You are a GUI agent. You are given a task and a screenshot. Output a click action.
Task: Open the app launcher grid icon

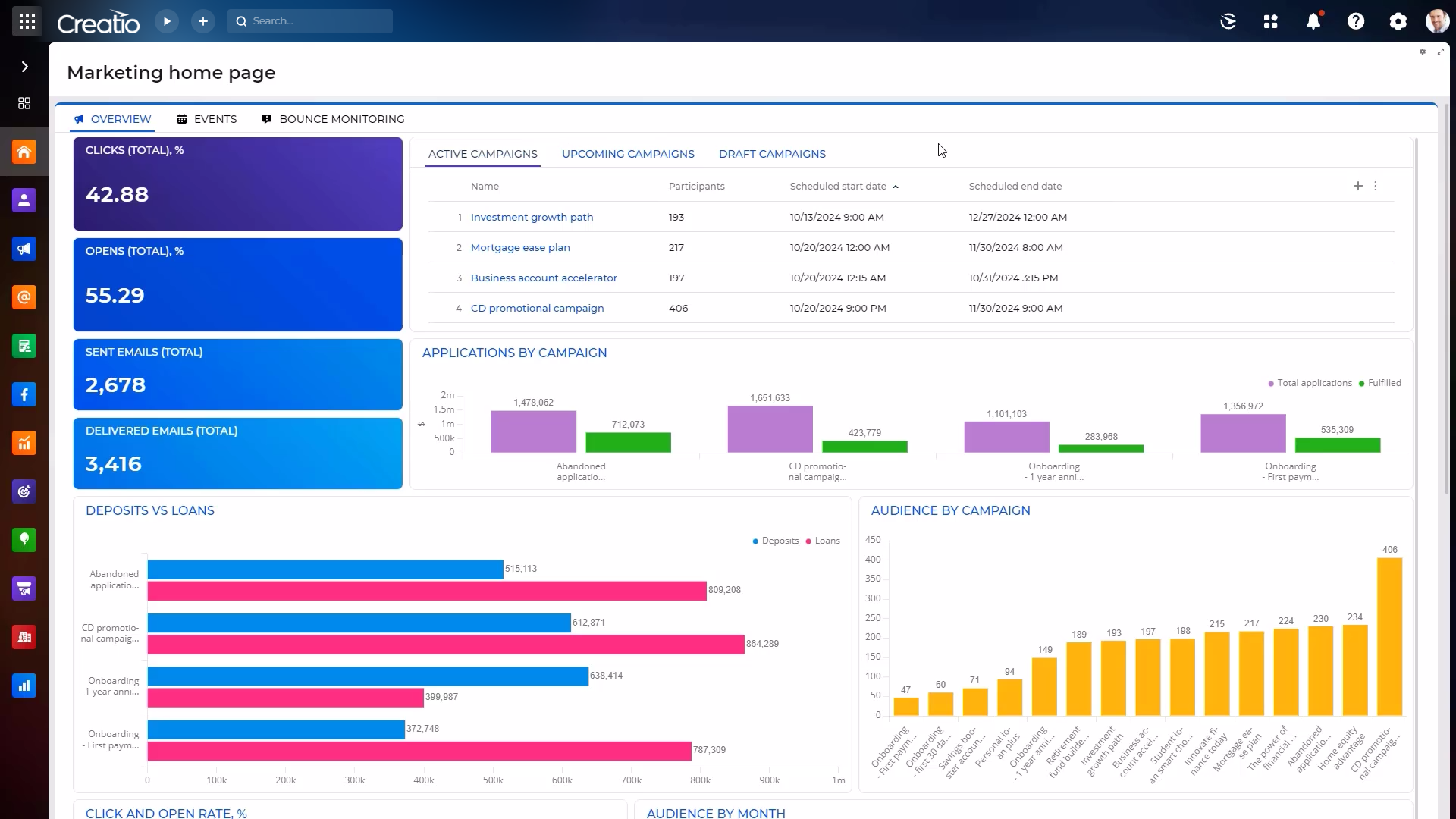pos(27,21)
